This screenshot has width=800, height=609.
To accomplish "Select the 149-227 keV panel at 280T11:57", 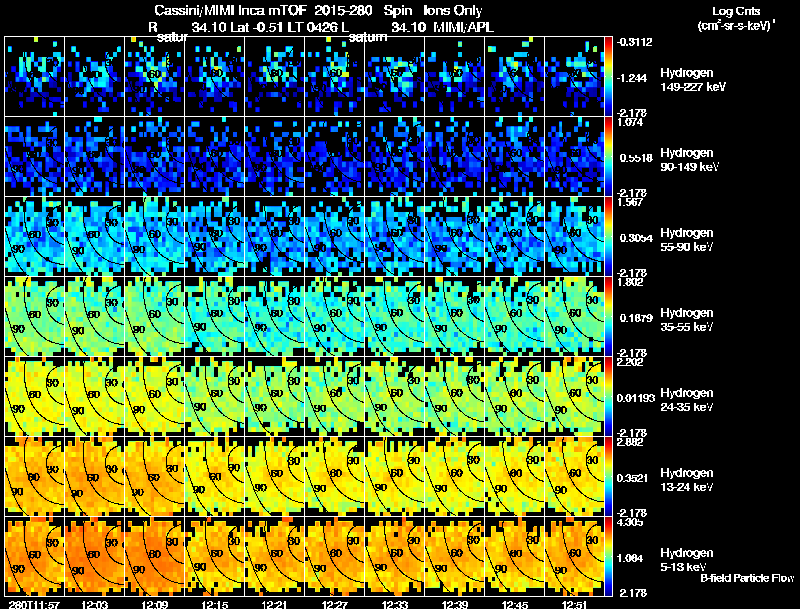I will (x=35, y=77).
